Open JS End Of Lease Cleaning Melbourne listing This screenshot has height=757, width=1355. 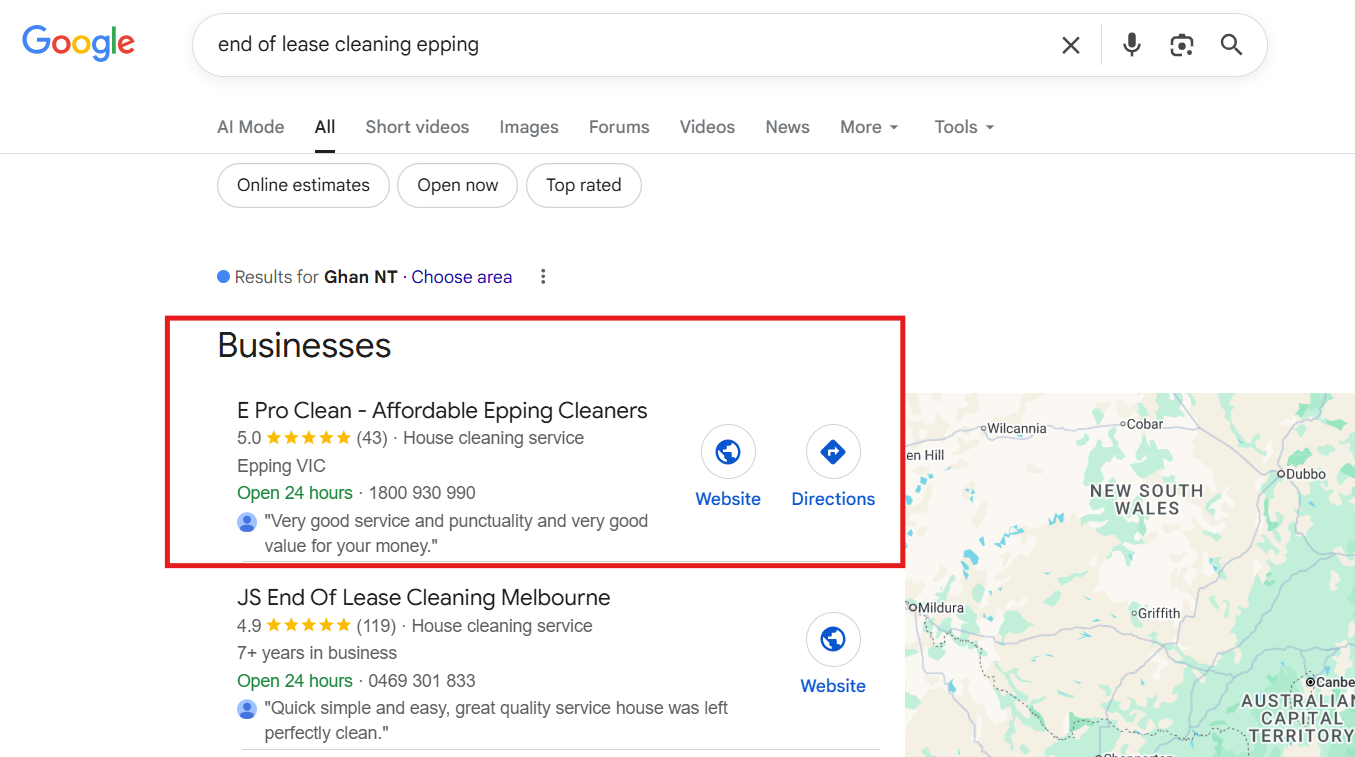point(423,598)
